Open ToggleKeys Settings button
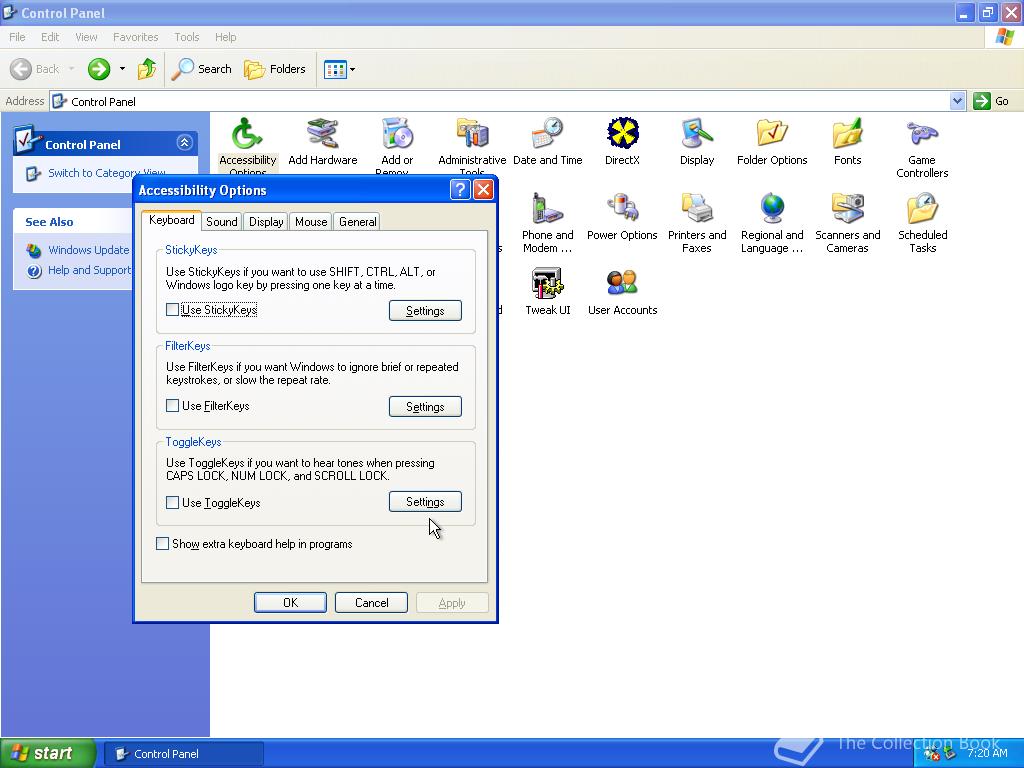Screen dimensions: 1024x768 425,502
